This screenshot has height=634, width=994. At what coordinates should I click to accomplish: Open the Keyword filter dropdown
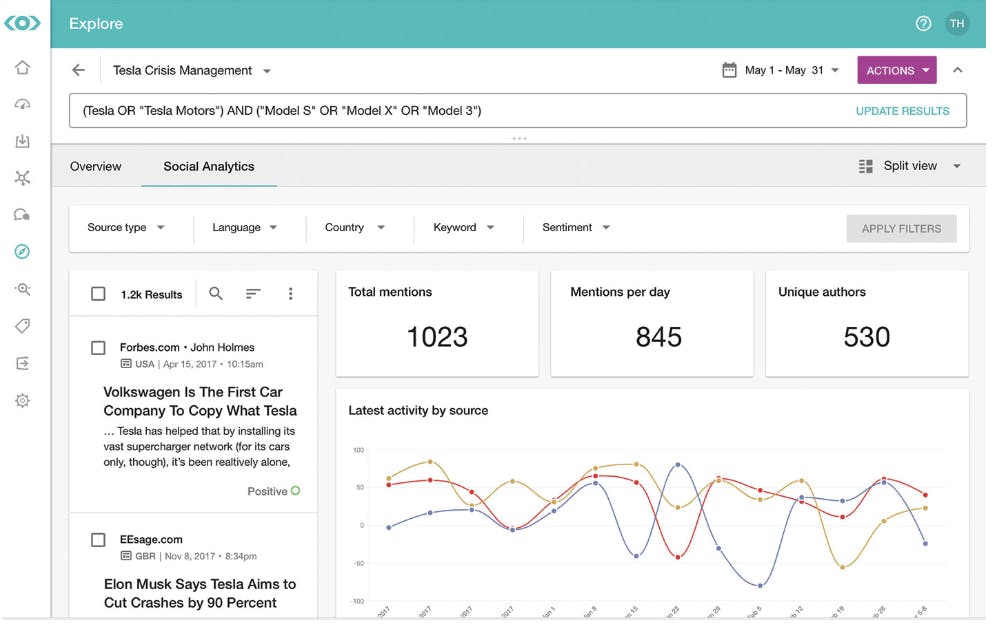[463, 228]
